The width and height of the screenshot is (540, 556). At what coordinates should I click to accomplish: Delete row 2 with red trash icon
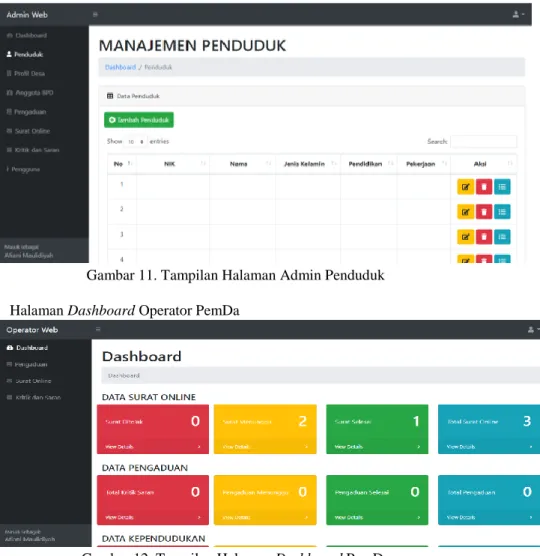point(484,212)
